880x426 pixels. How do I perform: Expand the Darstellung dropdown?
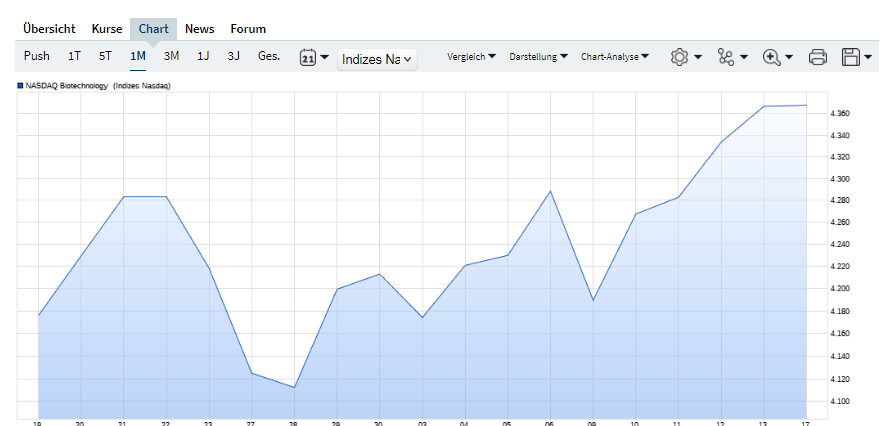(x=539, y=57)
